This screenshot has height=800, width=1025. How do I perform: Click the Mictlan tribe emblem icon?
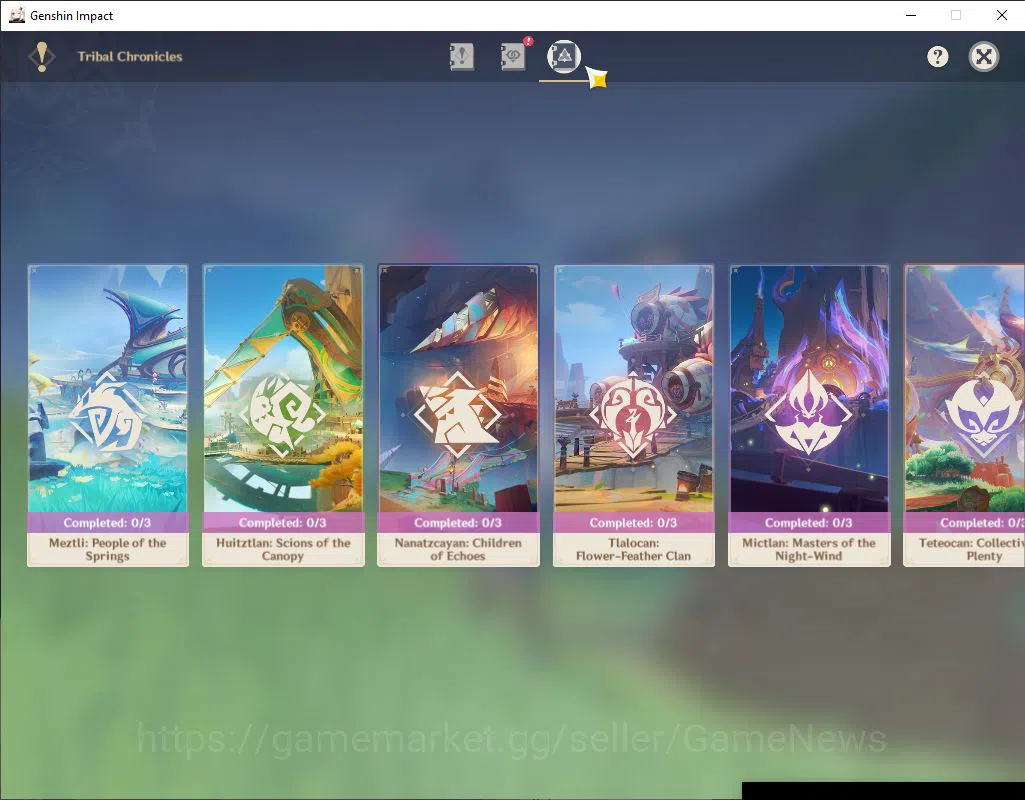coord(809,413)
